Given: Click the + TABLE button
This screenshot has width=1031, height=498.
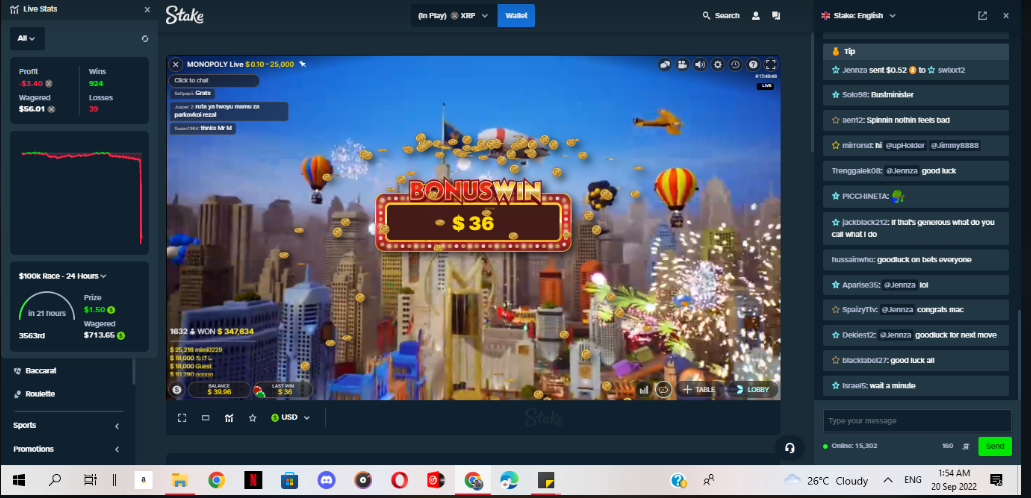Looking at the screenshot, I should [699, 389].
